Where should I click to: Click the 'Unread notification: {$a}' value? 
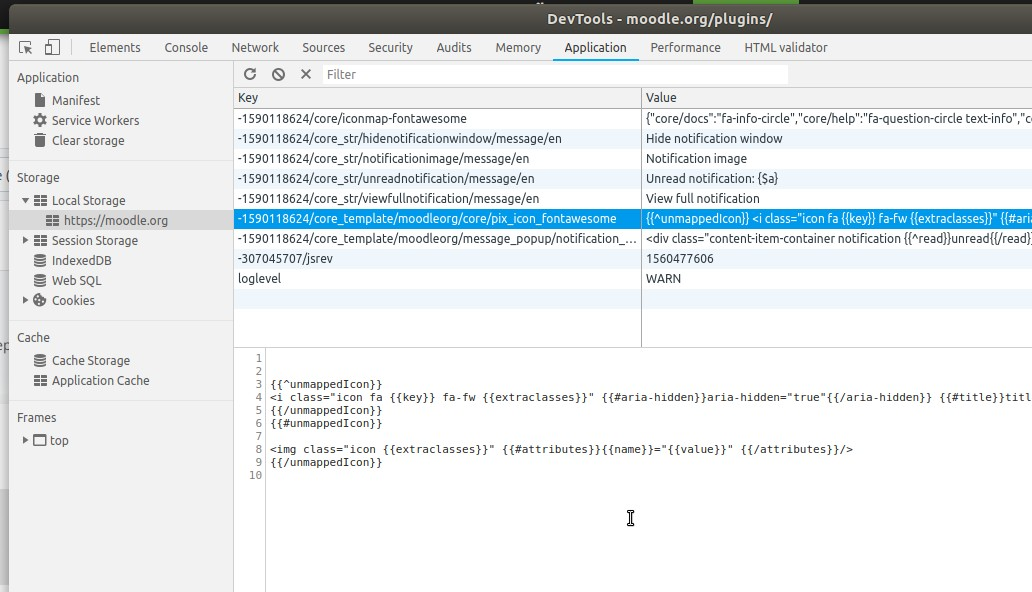point(712,178)
